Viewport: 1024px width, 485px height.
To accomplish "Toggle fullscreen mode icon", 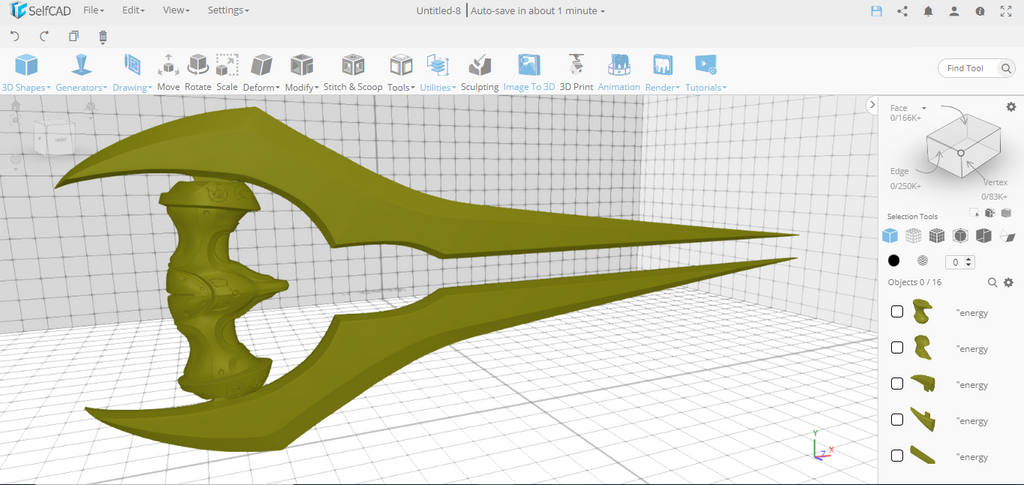I will click(x=1006, y=11).
